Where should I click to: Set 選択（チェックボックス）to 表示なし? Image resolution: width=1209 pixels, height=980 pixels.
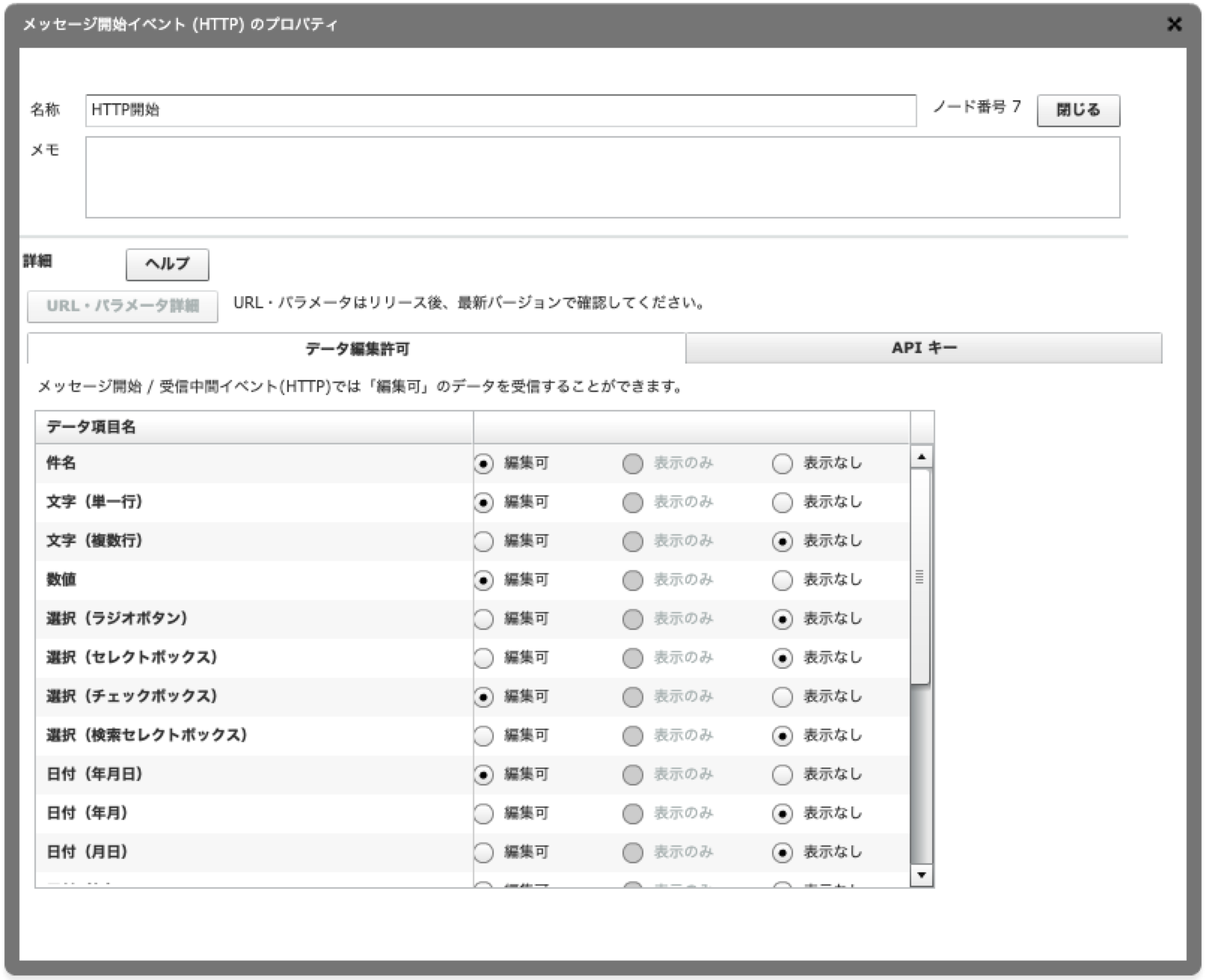click(782, 696)
